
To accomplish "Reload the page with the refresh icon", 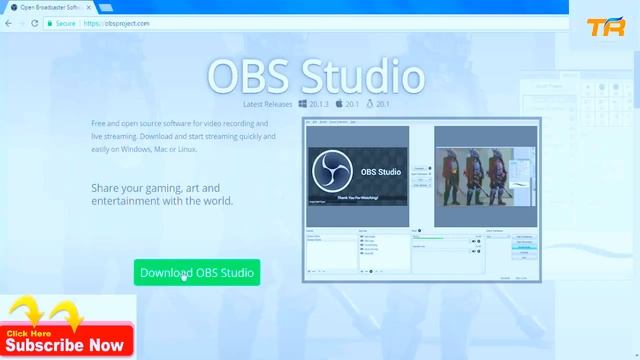I will [35, 23].
